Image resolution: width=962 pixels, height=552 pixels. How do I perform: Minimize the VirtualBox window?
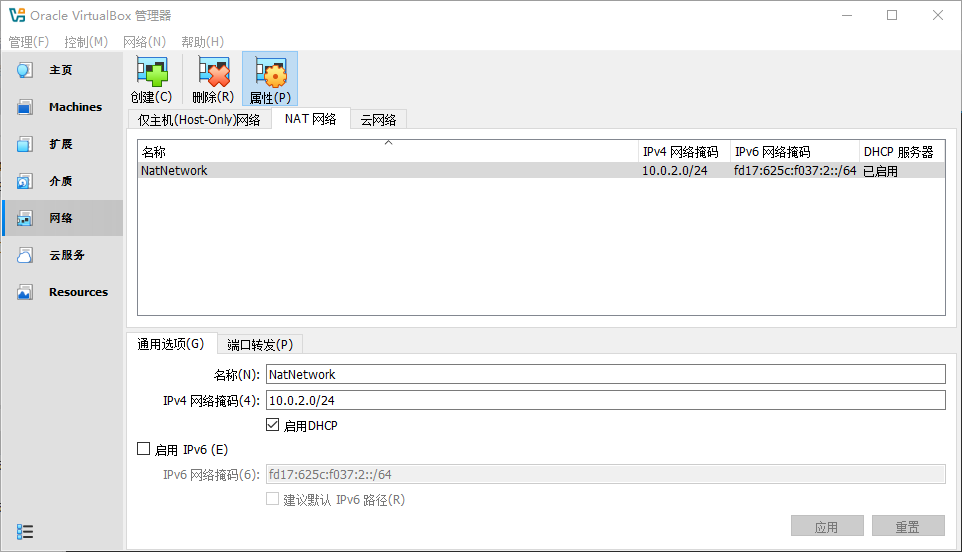[847, 15]
